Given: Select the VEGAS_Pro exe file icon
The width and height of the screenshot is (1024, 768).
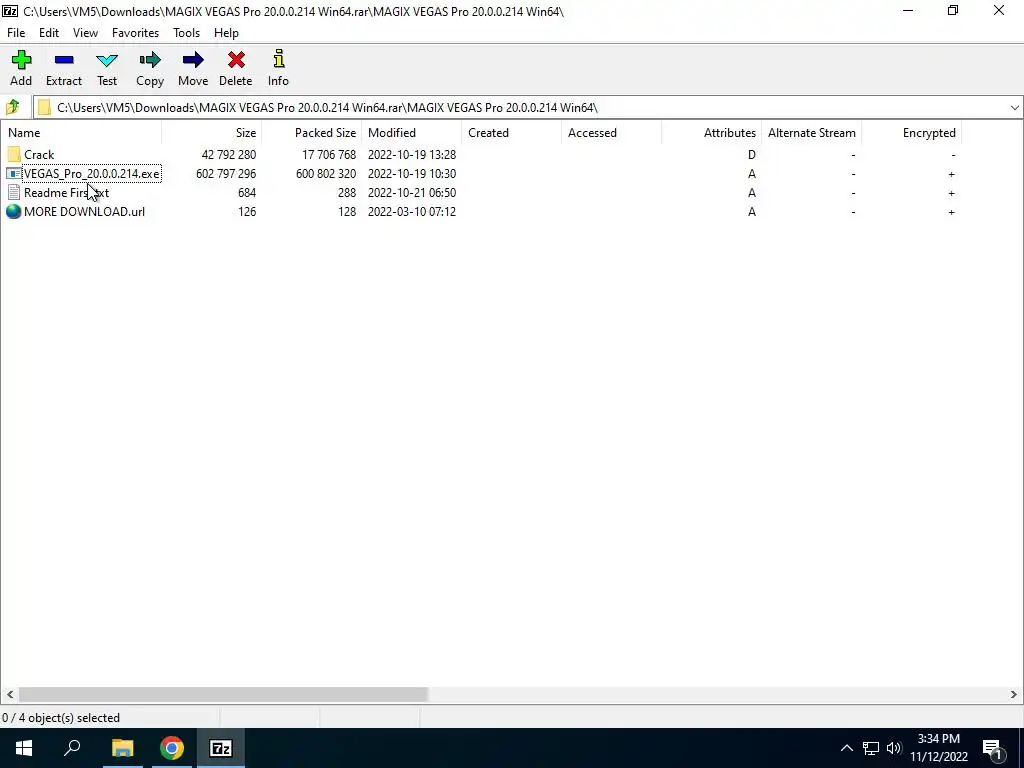Looking at the screenshot, I should click(14, 174).
